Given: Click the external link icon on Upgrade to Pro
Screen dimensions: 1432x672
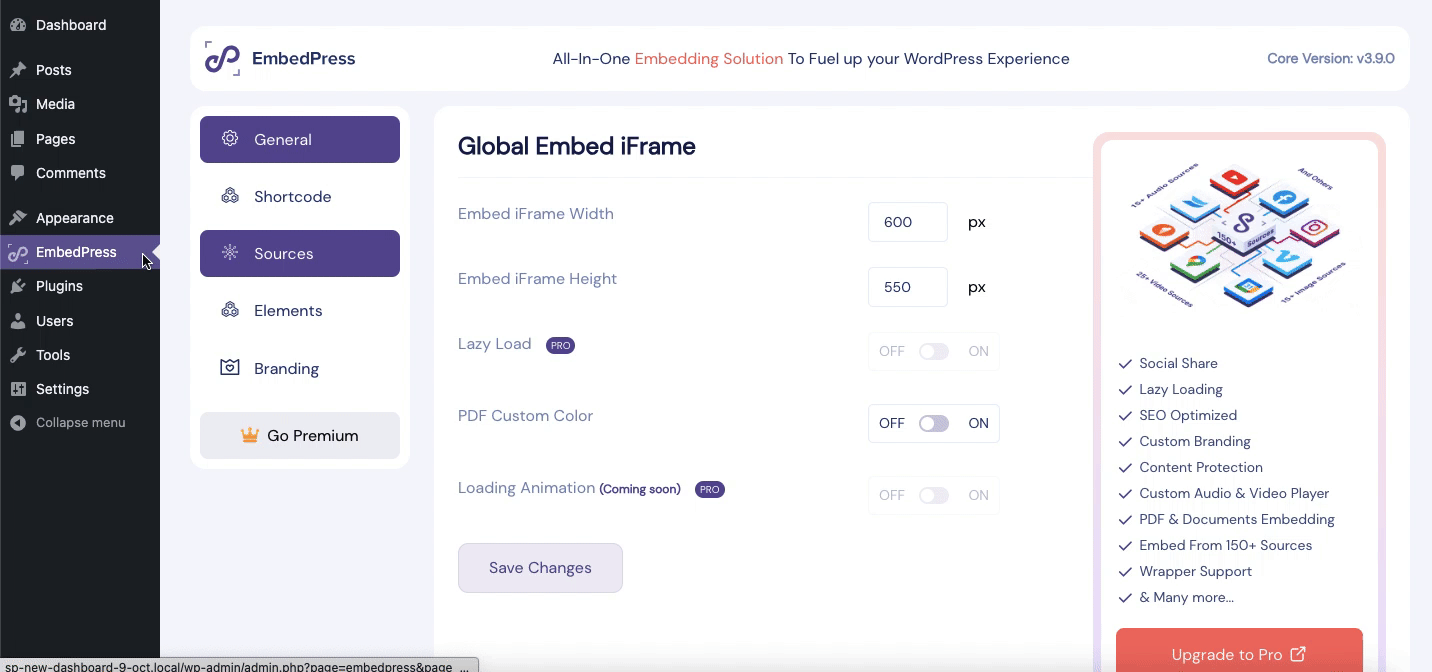Looking at the screenshot, I should (x=1298, y=654).
